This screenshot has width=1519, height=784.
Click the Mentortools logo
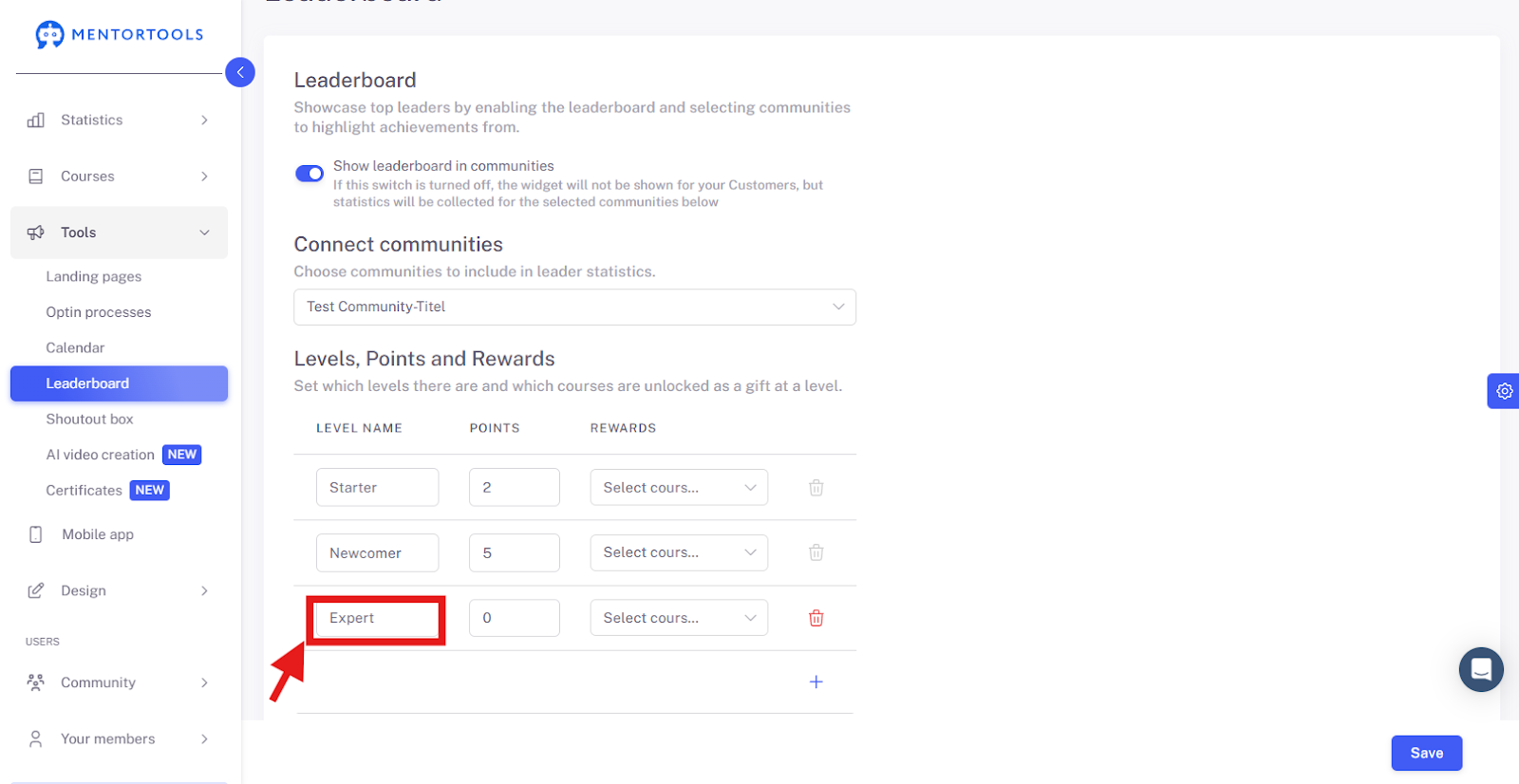coord(120,35)
